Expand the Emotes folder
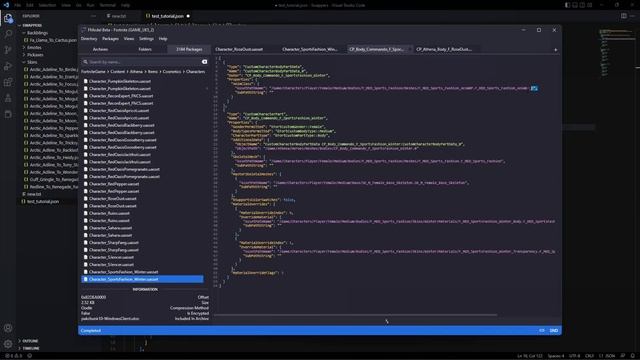Viewport: 640px width, 360px height. coord(34,47)
